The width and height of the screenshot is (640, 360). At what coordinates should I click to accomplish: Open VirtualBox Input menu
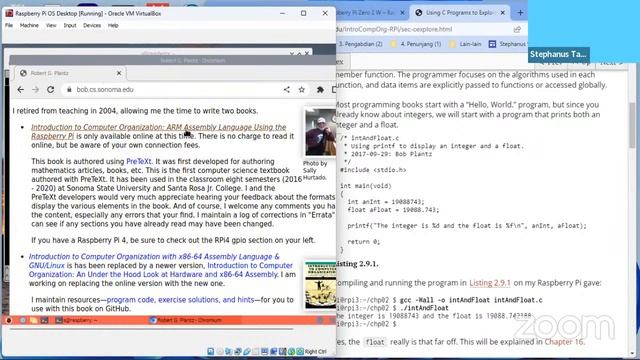[x=70, y=25]
